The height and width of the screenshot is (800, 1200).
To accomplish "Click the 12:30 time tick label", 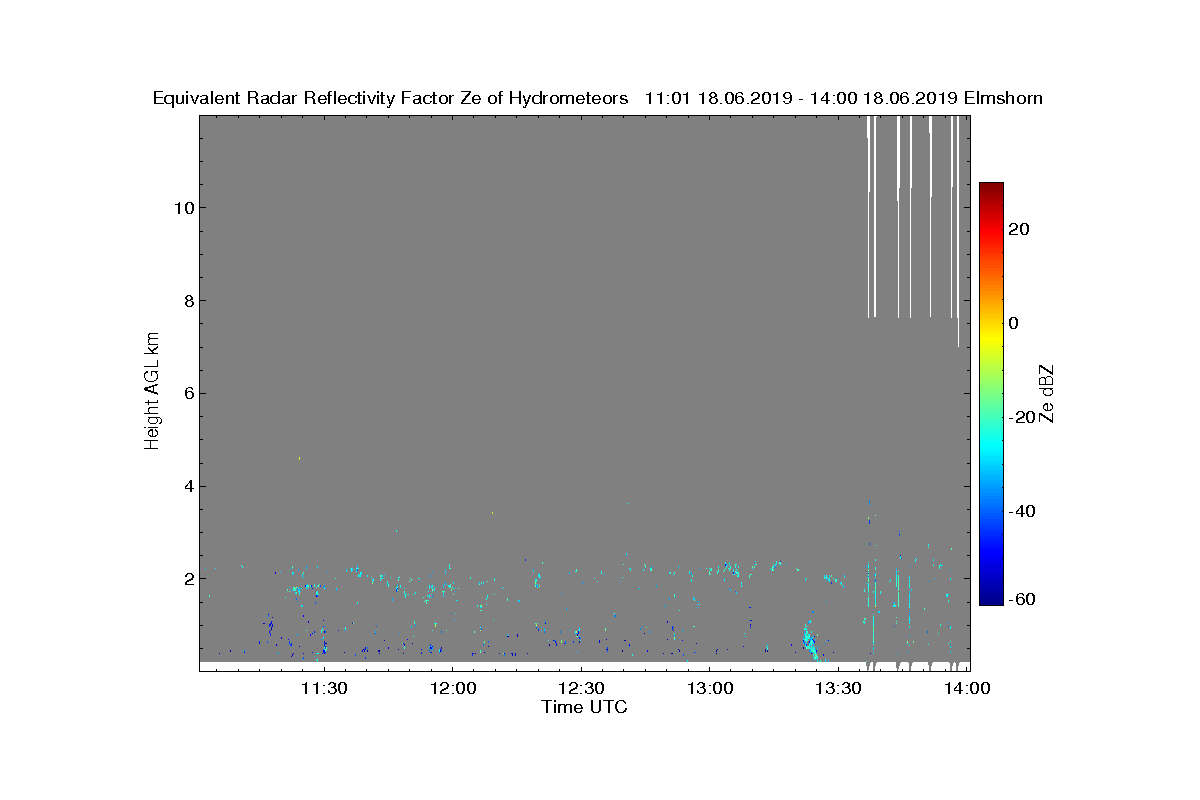I will tap(581, 688).
